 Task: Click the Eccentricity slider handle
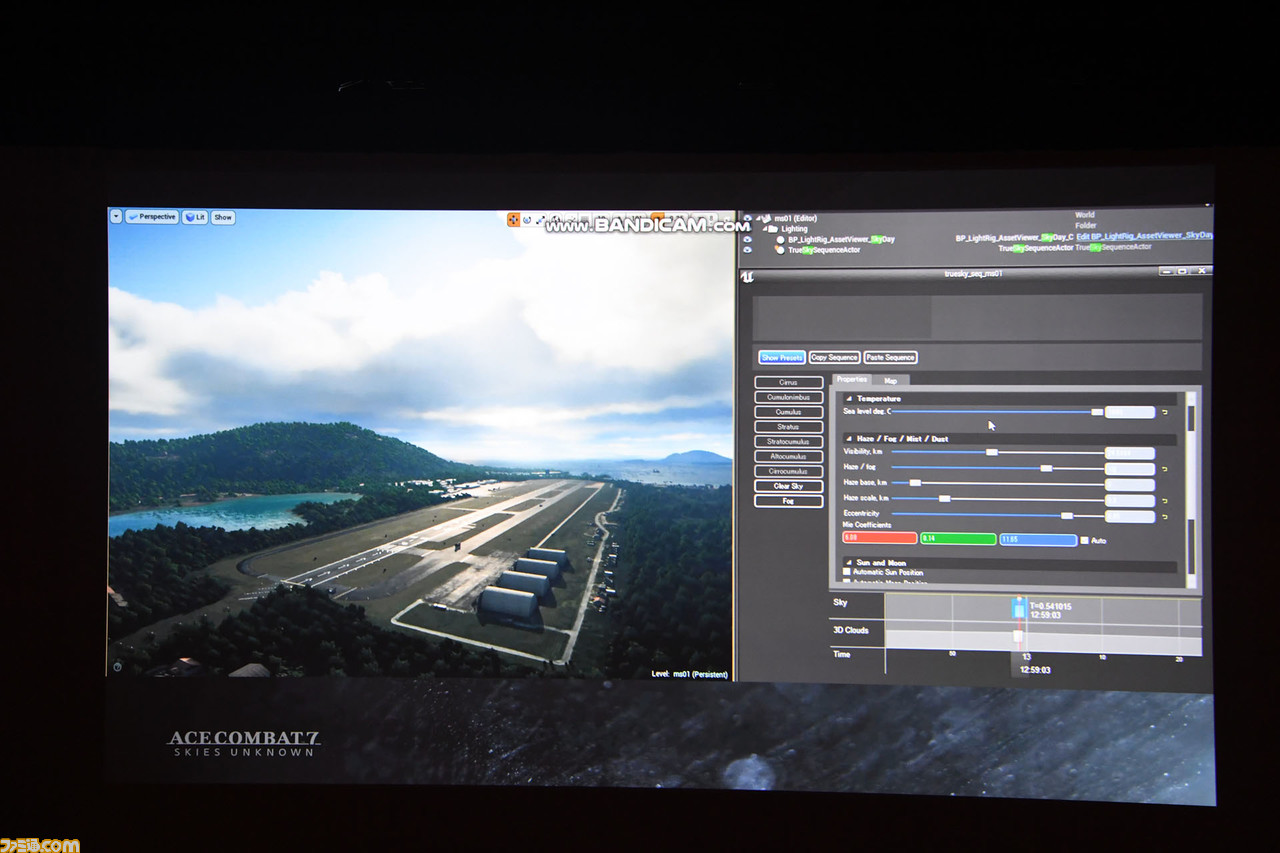coord(1067,515)
